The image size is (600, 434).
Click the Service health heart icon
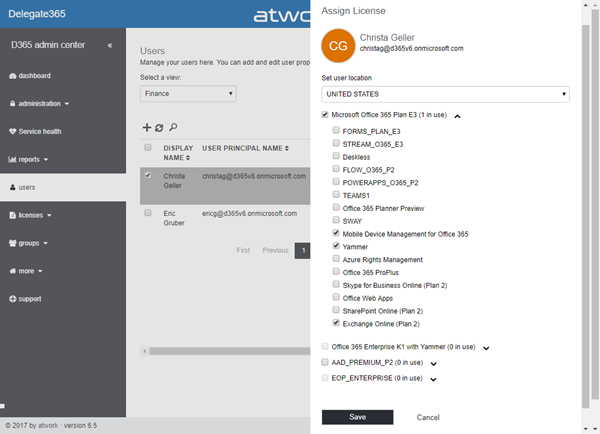click(13, 132)
